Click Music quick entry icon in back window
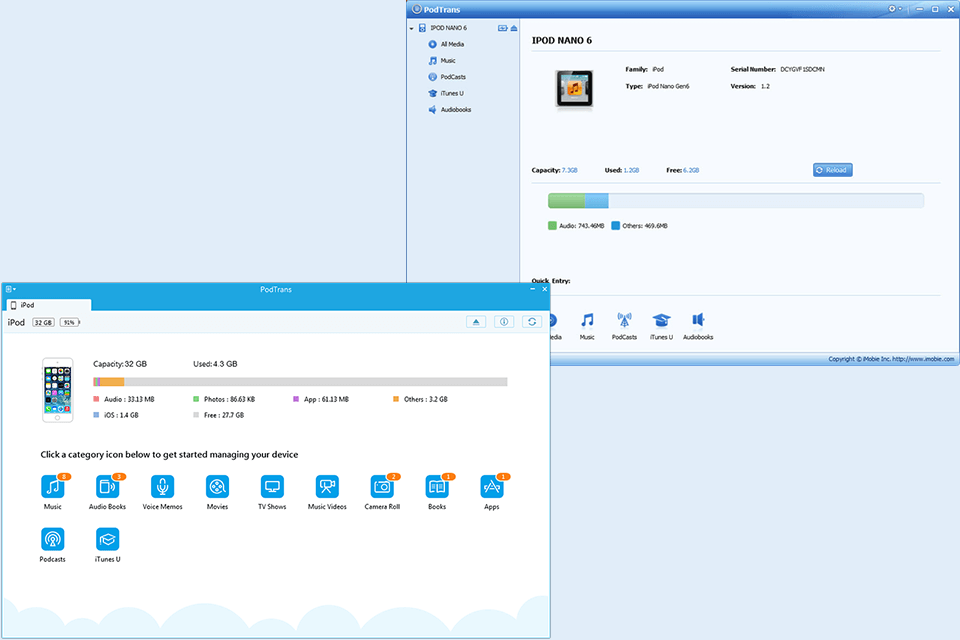Viewport: 960px width, 640px height. point(587,320)
